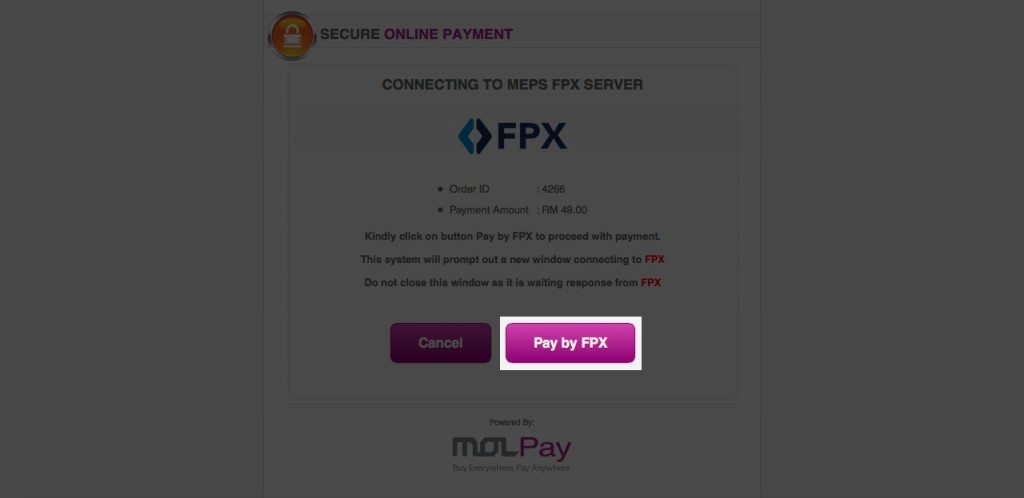This screenshot has height=498, width=1024.
Task: Click the RM 49.00 amount value
Action: (x=564, y=210)
